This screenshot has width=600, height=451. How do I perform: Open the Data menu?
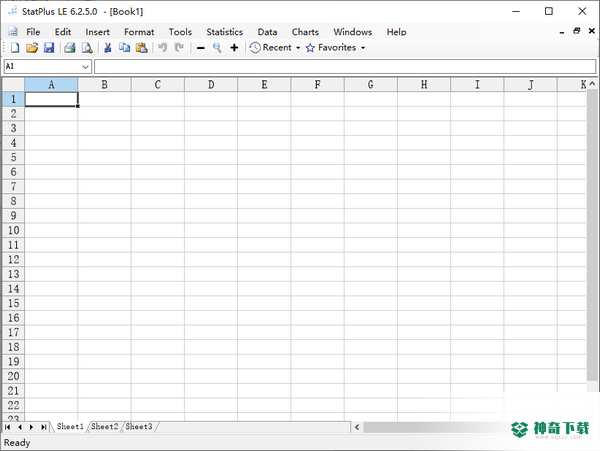coord(267,32)
